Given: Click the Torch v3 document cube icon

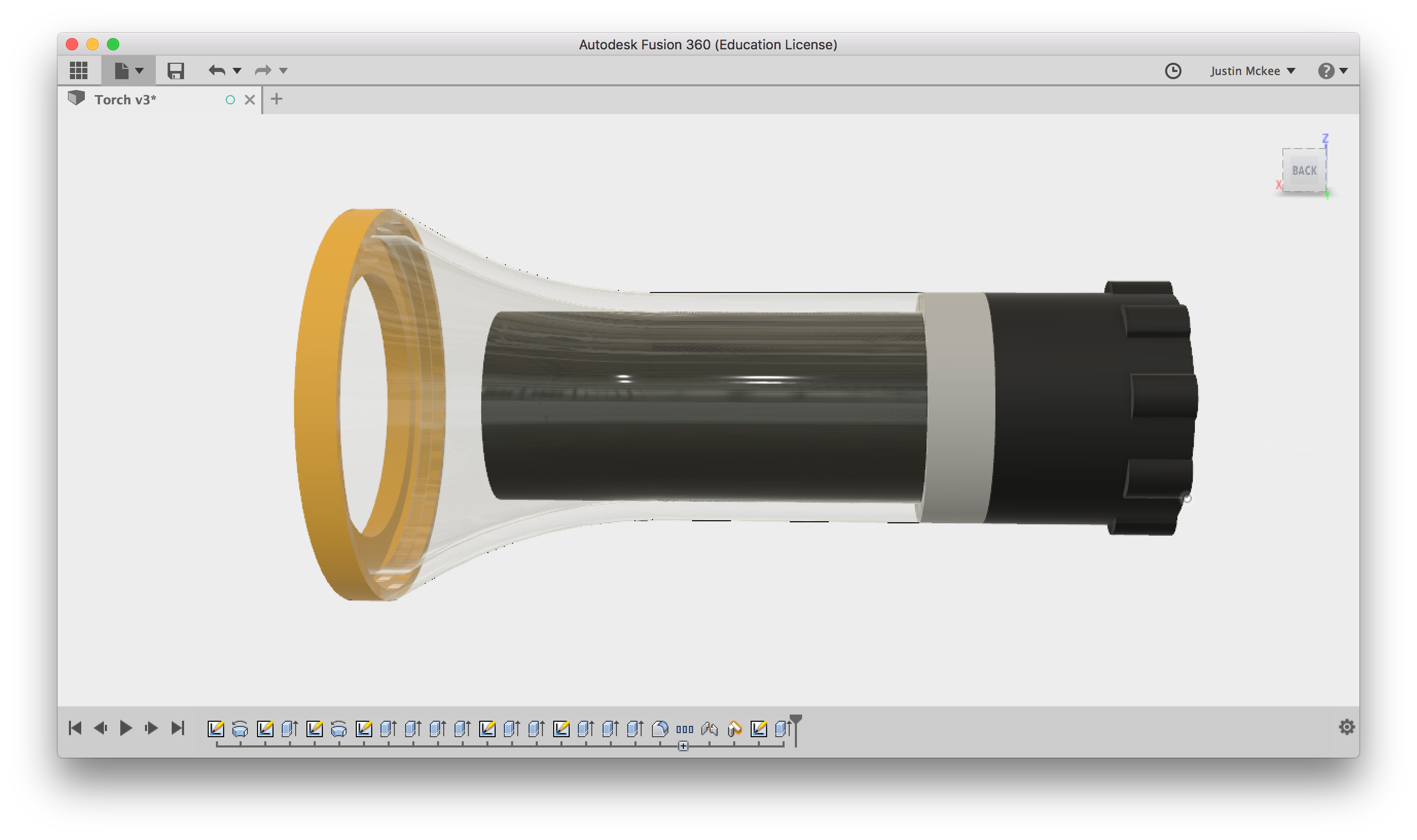Looking at the screenshot, I should tap(77, 99).
